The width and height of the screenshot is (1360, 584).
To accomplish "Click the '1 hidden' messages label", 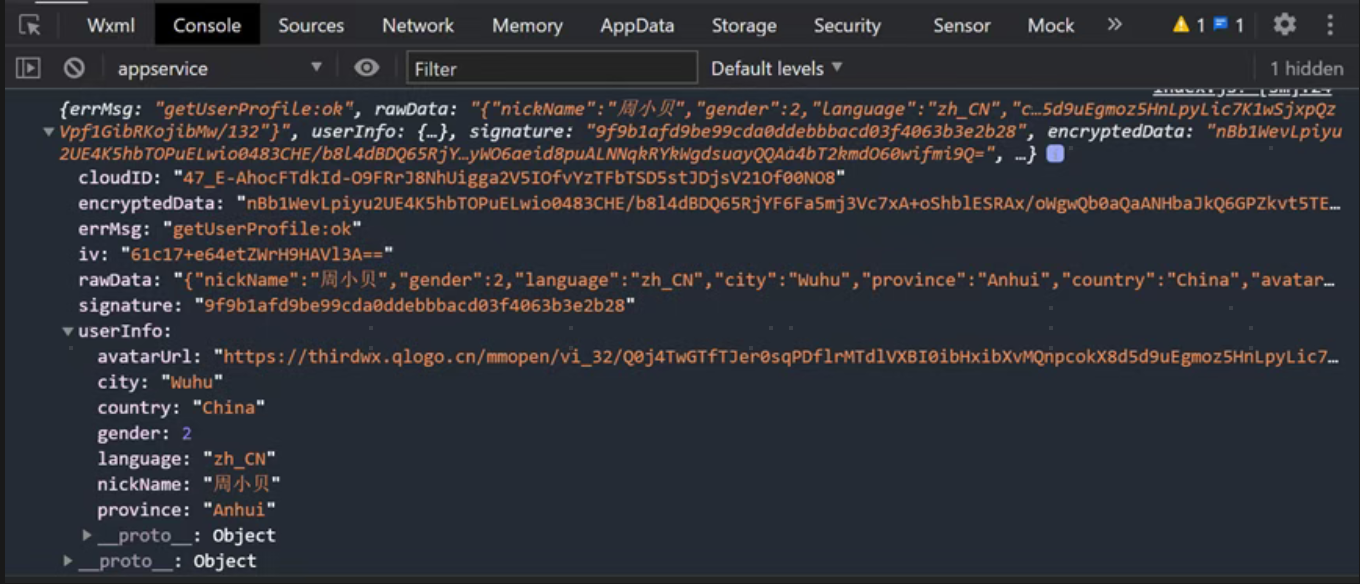I will (1306, 68).
